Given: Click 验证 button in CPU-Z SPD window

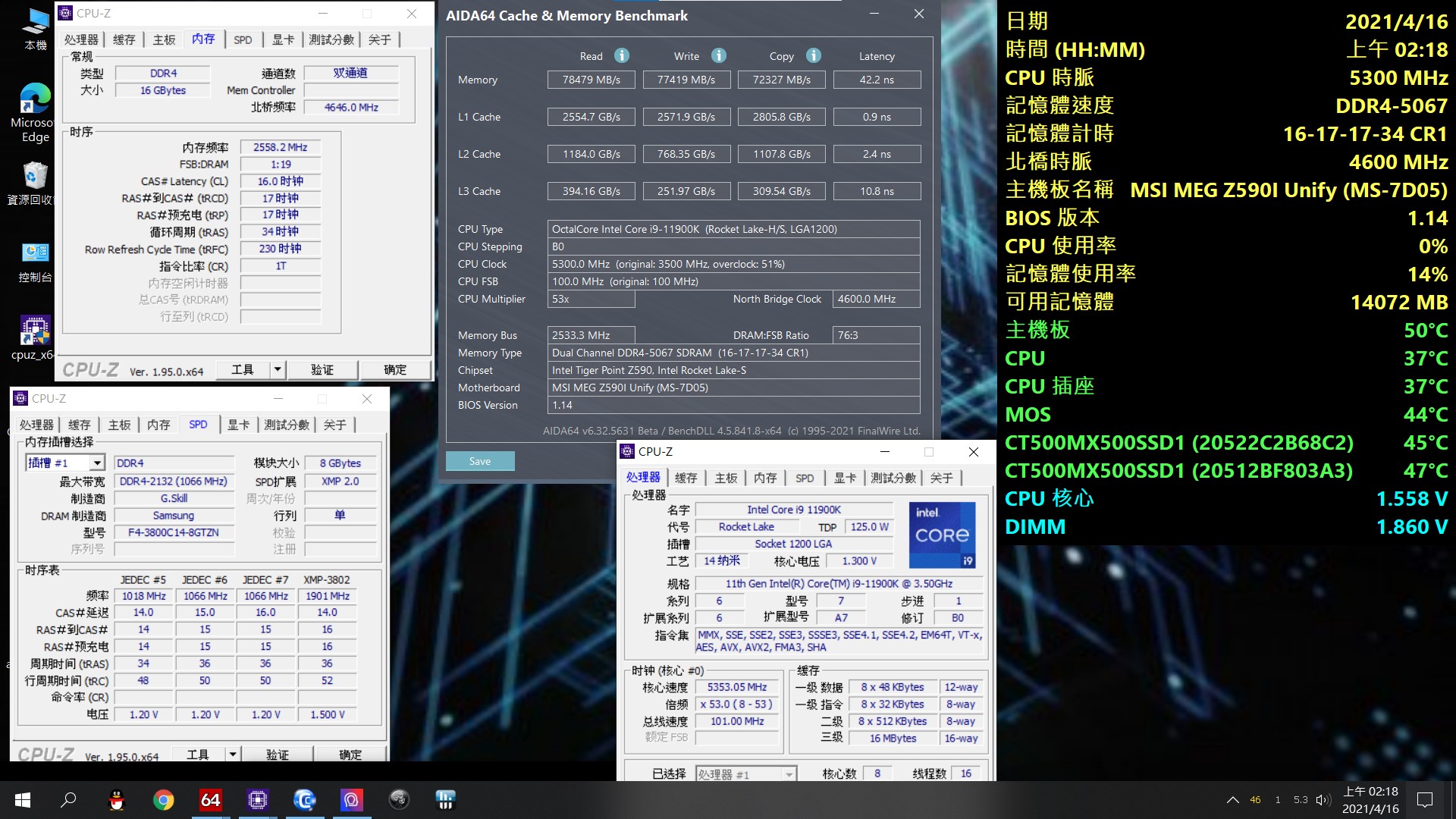Looking at the screenshot, I should [x=278, y=755].
